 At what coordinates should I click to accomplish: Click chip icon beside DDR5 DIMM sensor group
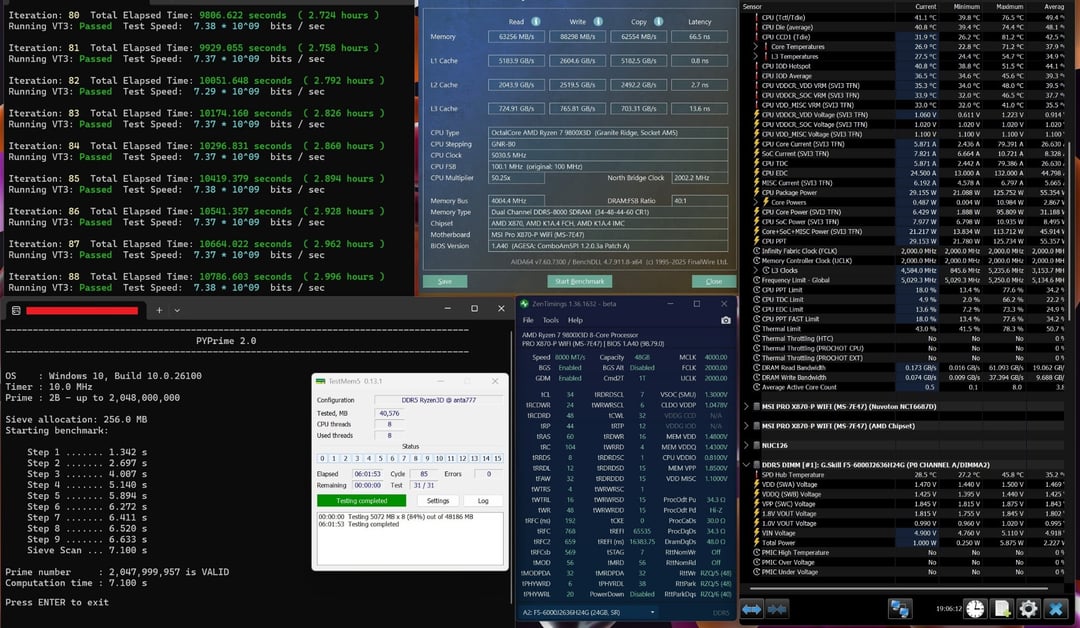756,465
